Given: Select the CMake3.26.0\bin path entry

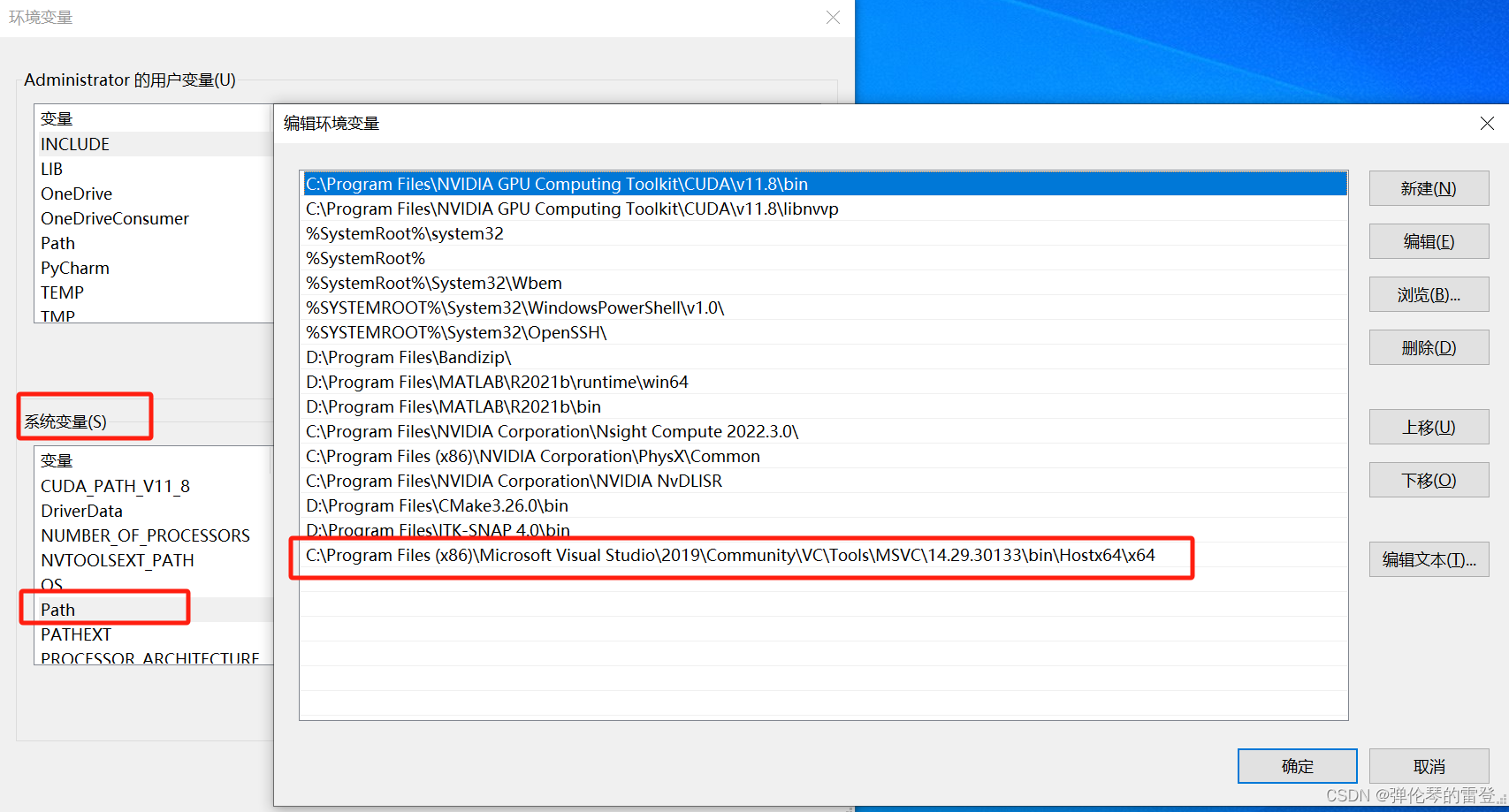Looking at the screenshot, I should (x=825, y=505).
